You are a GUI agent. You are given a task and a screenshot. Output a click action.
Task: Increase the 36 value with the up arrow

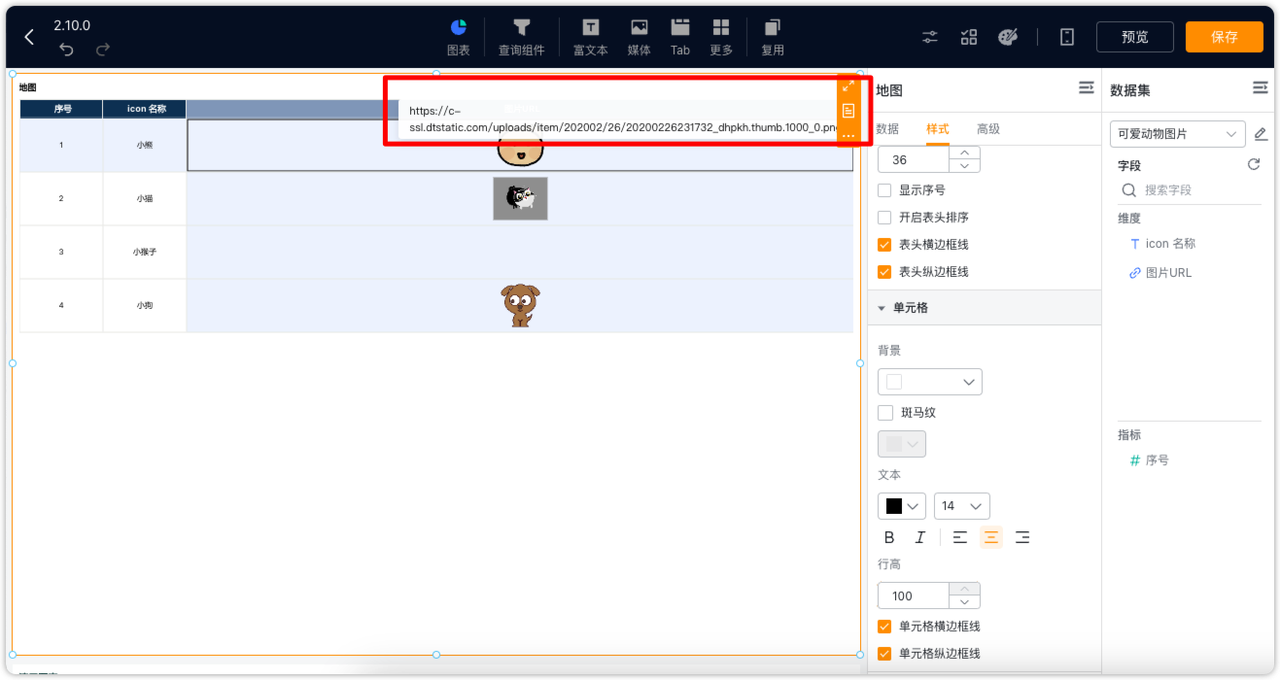(x=964, y=153)
